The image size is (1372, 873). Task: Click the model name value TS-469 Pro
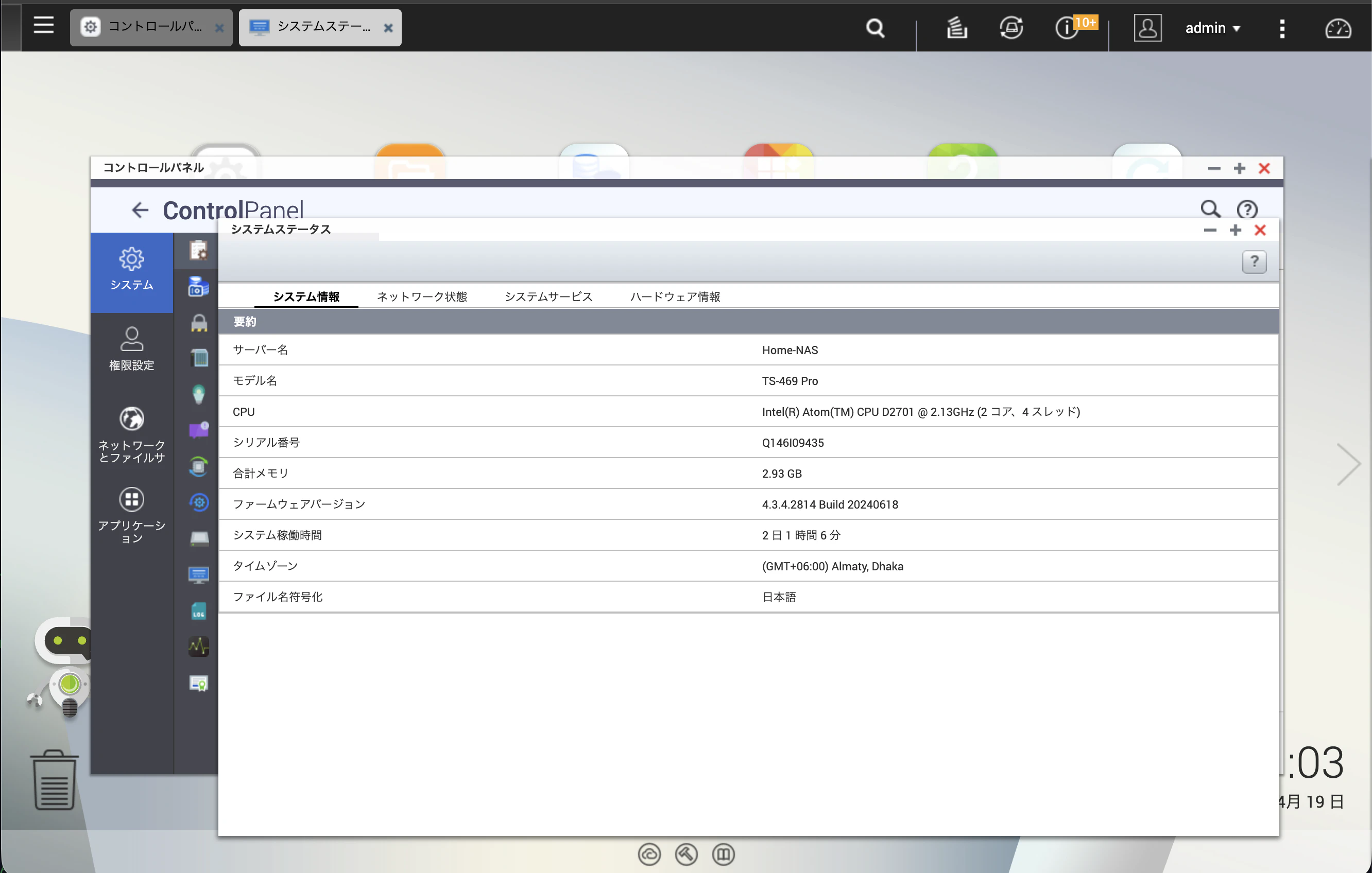click(790, 381)
